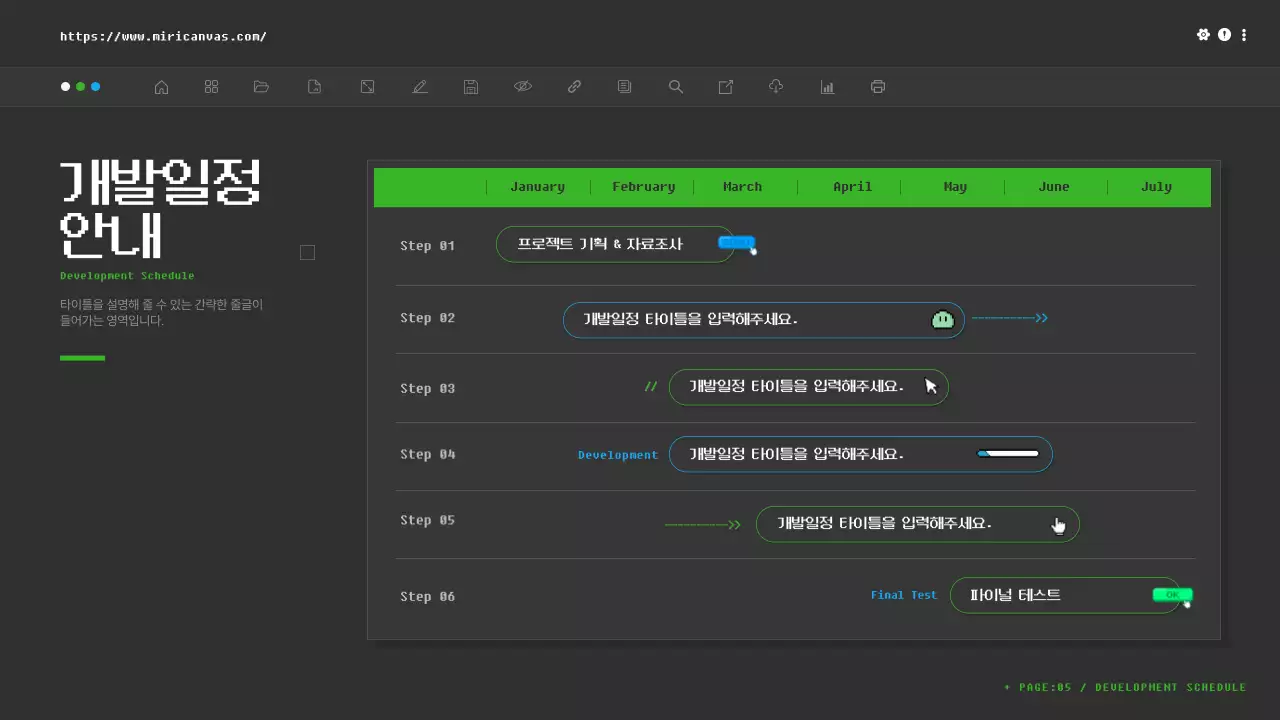Open the grid view icon
The image size is (1280, 720).
[211, 87]
